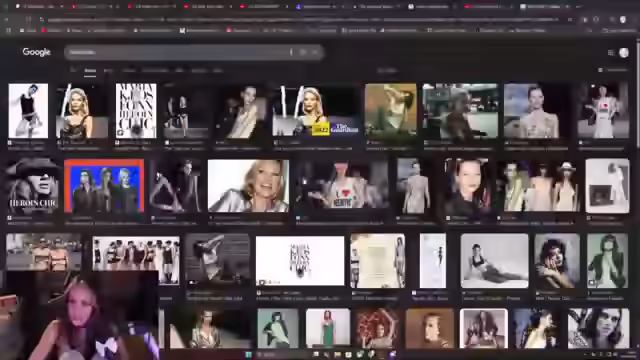
Task: Bookmark this page with star icon
Action: 570,19
